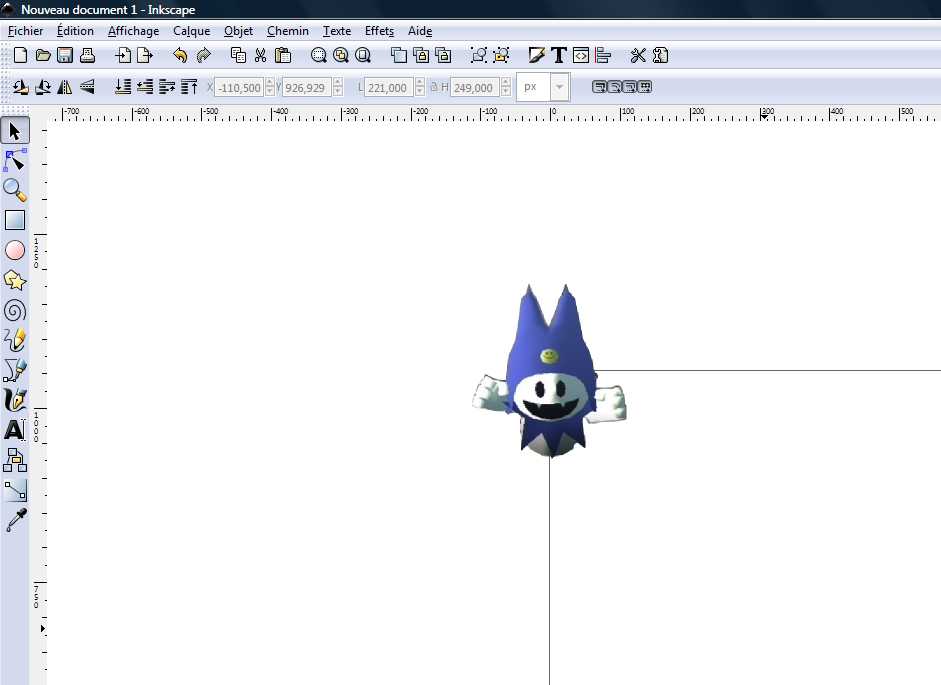This screenshot has height=685, width=941.
Task: Open the Calque menu
Action: tap(191, 31)
